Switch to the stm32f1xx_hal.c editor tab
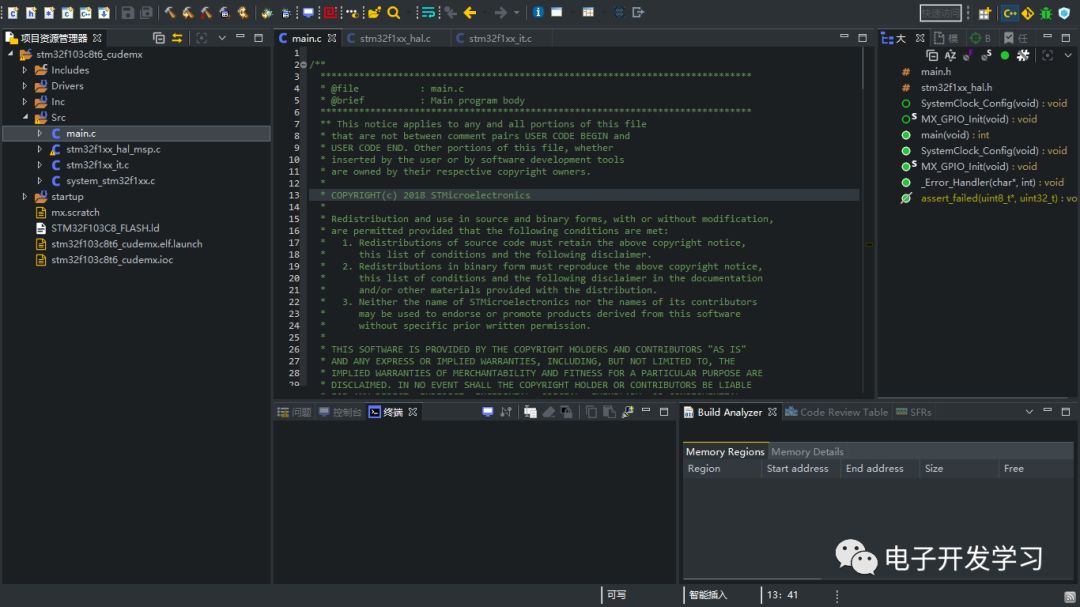Viewport: 1080px width, 607px height. click(x=395, y=38)
